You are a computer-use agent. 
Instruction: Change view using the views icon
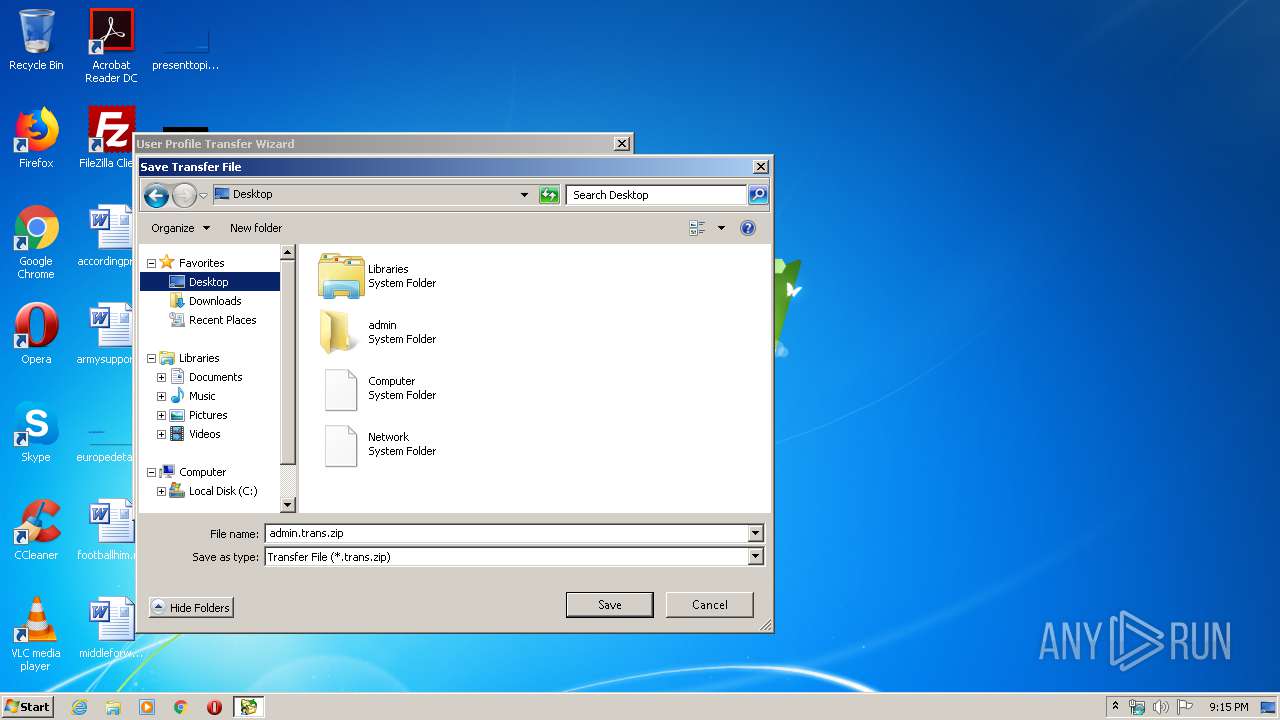(697, 228)
